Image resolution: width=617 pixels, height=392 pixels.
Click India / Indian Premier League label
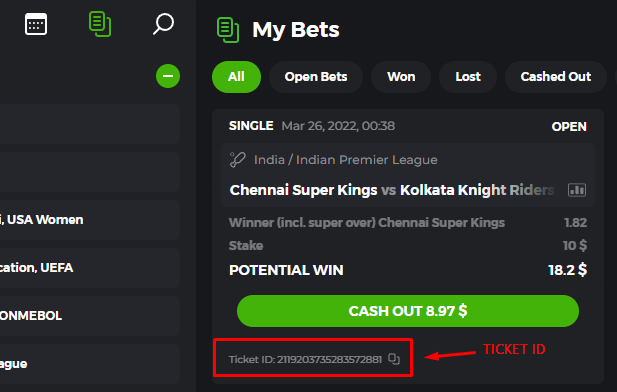[345, 160]
